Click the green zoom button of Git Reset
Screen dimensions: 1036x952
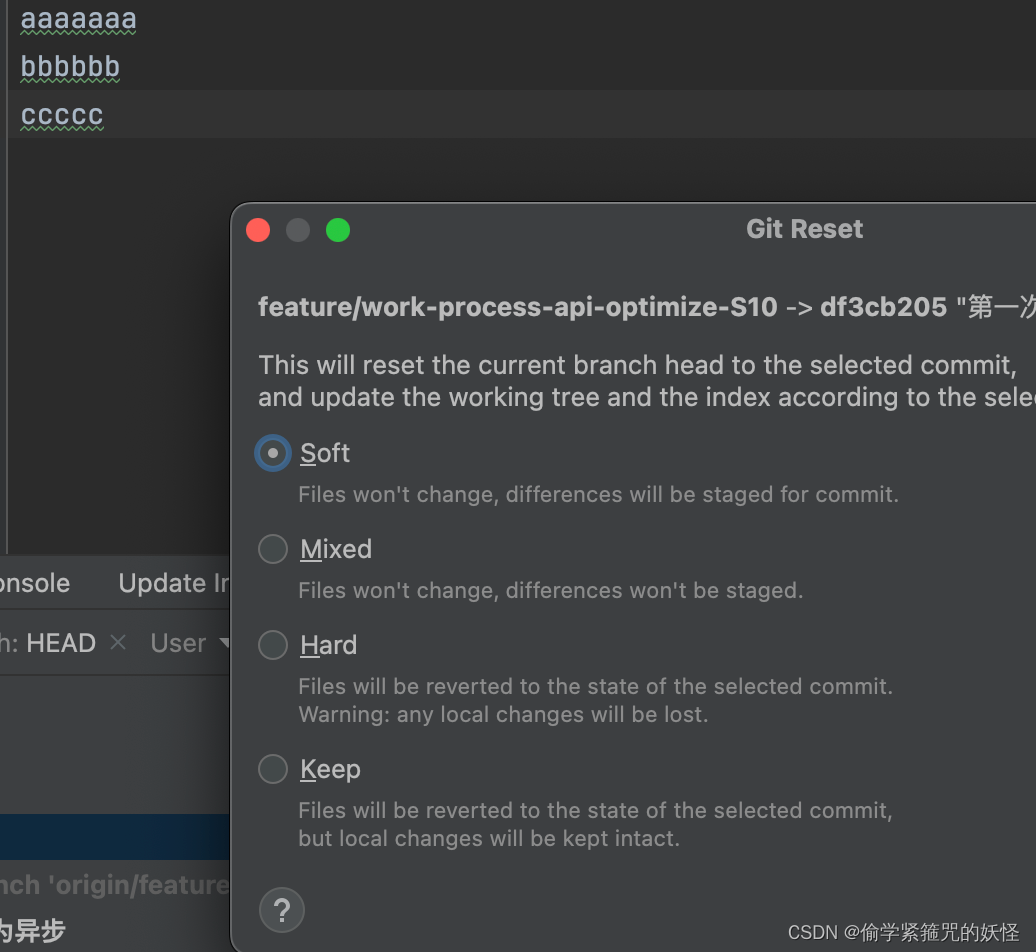click(x=338, y=231)
